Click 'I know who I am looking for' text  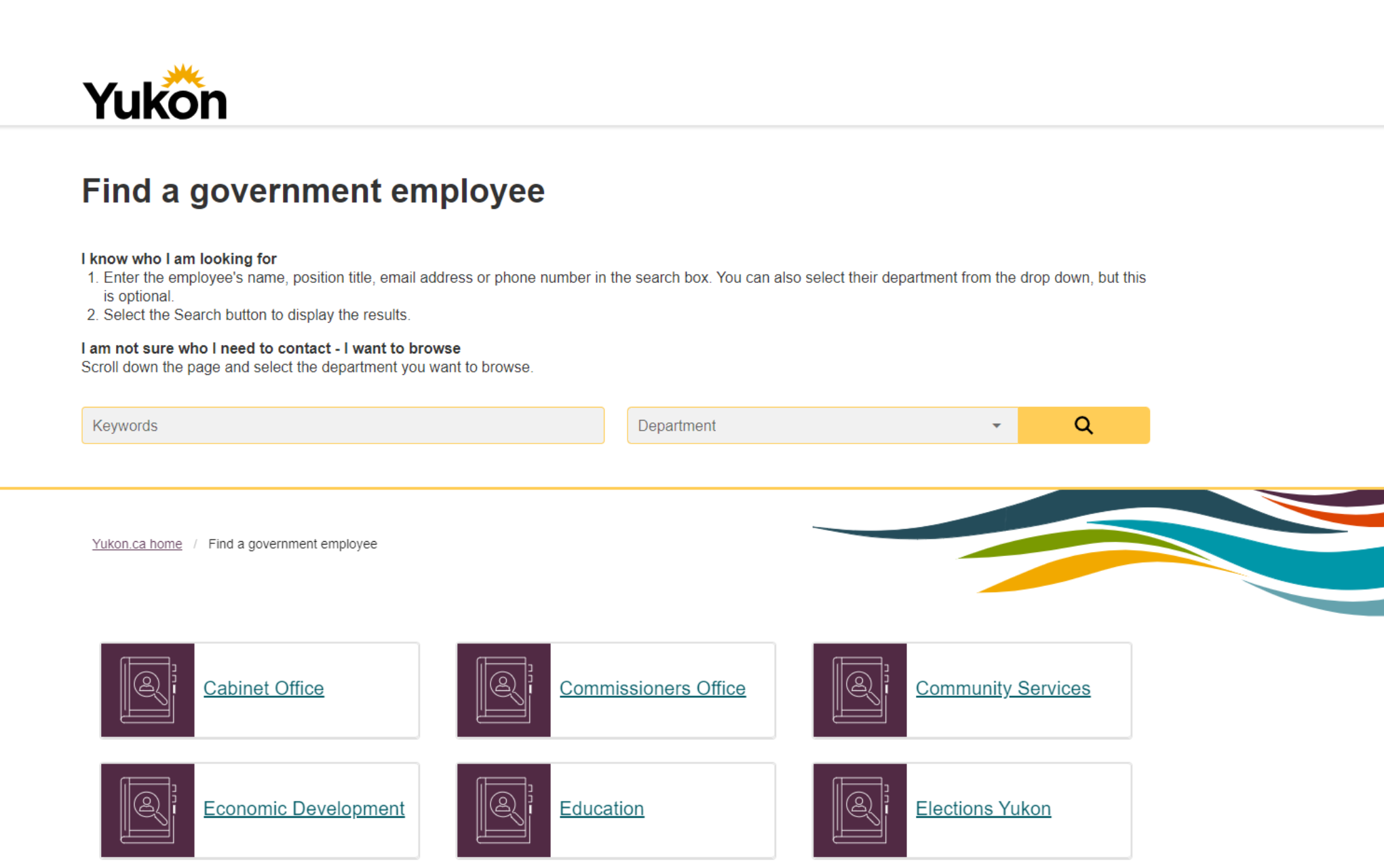[x=179, y=258]
